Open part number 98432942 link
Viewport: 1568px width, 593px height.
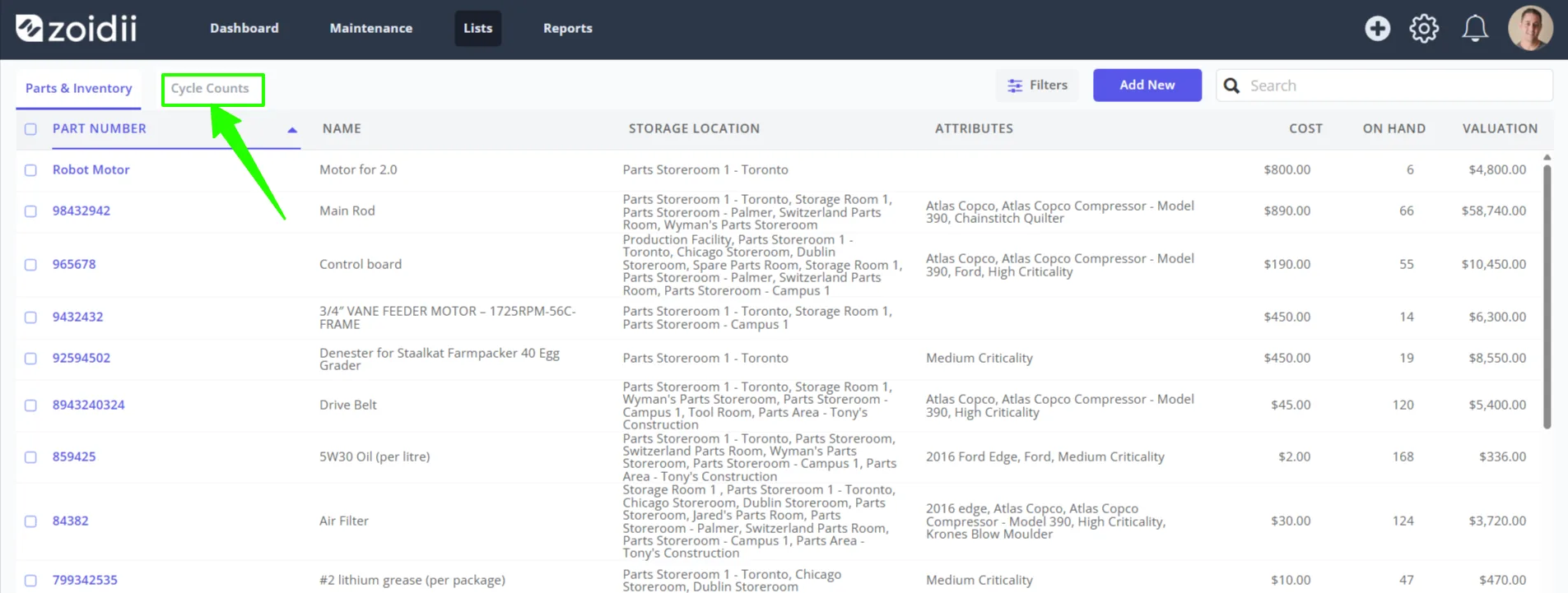pyautogui.click(x=81, y=211)
